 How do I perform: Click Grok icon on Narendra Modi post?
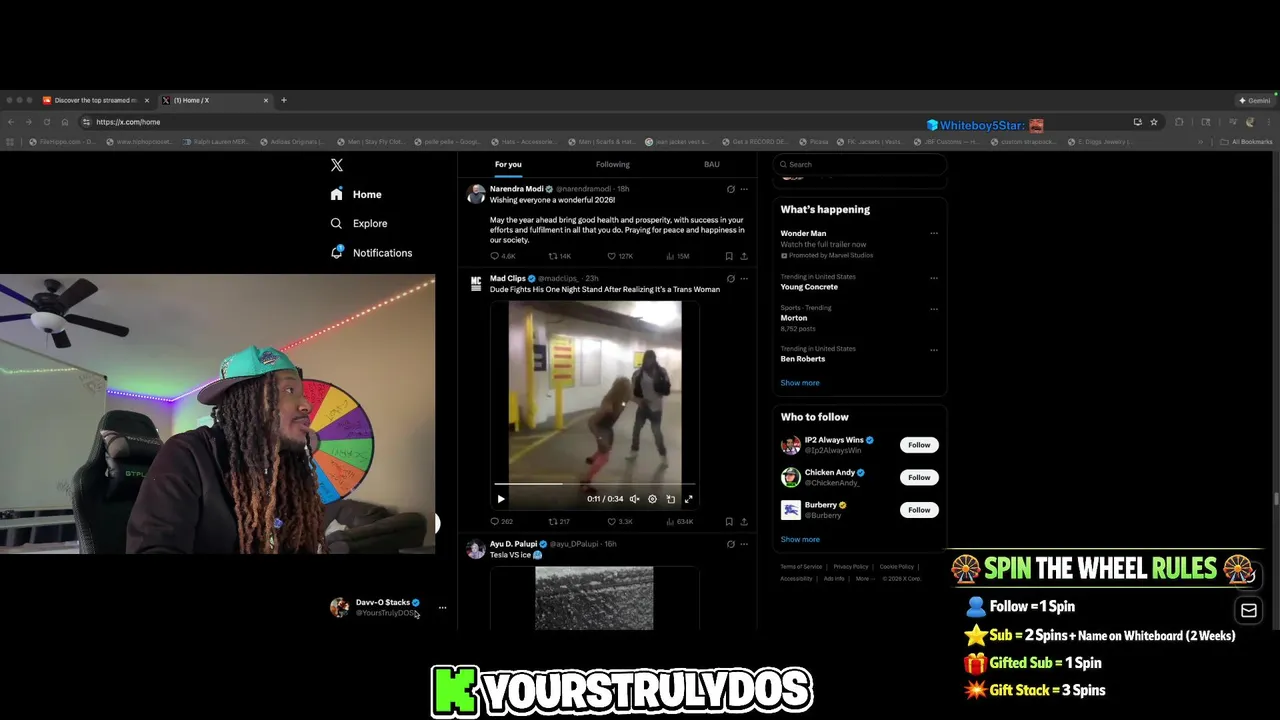(730, 189)
